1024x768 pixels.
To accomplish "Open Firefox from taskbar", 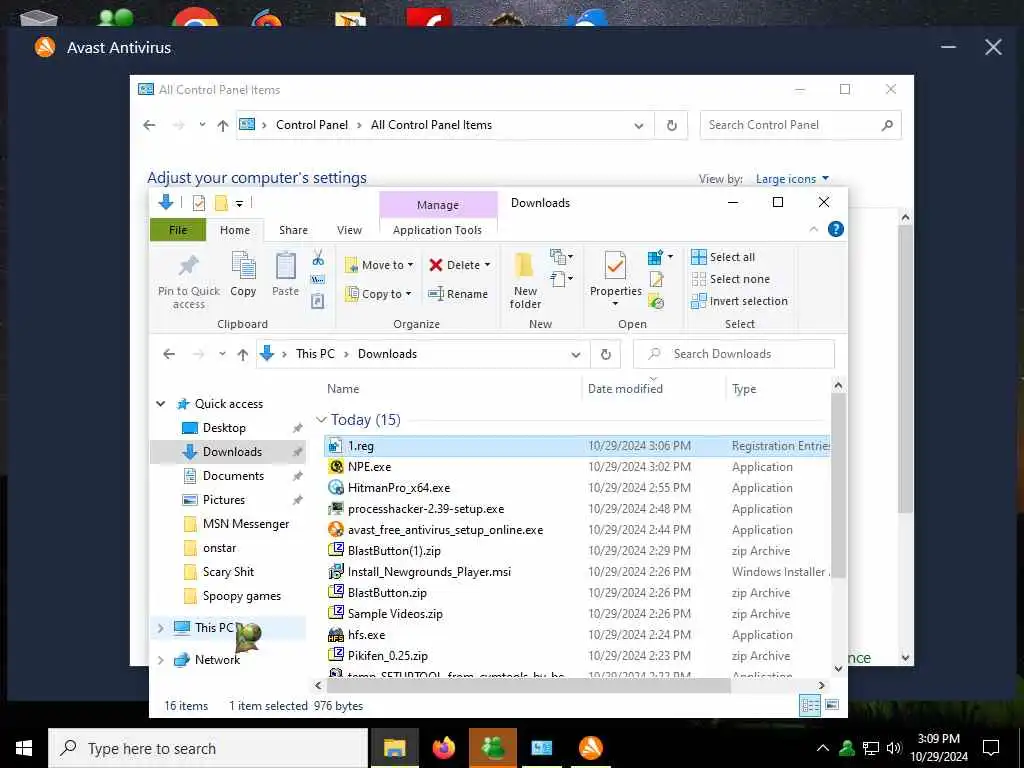I will click(x=443, y=748).
